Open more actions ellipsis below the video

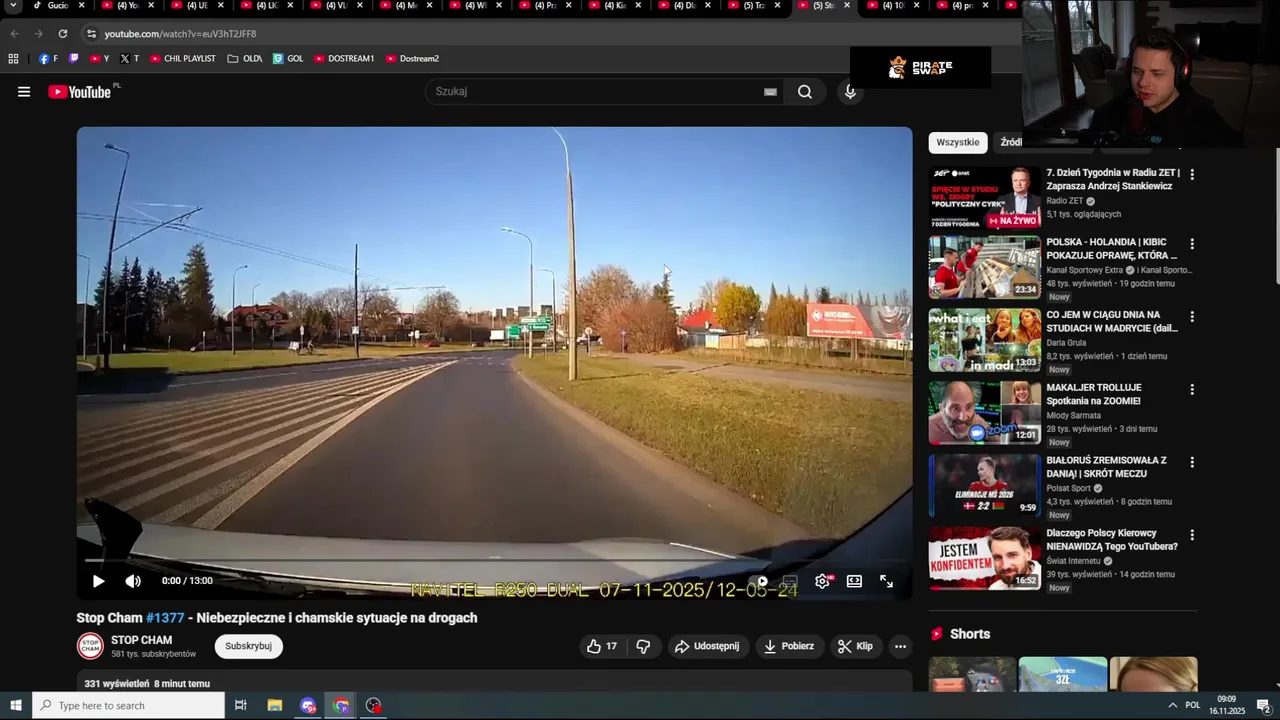point(900,646)
